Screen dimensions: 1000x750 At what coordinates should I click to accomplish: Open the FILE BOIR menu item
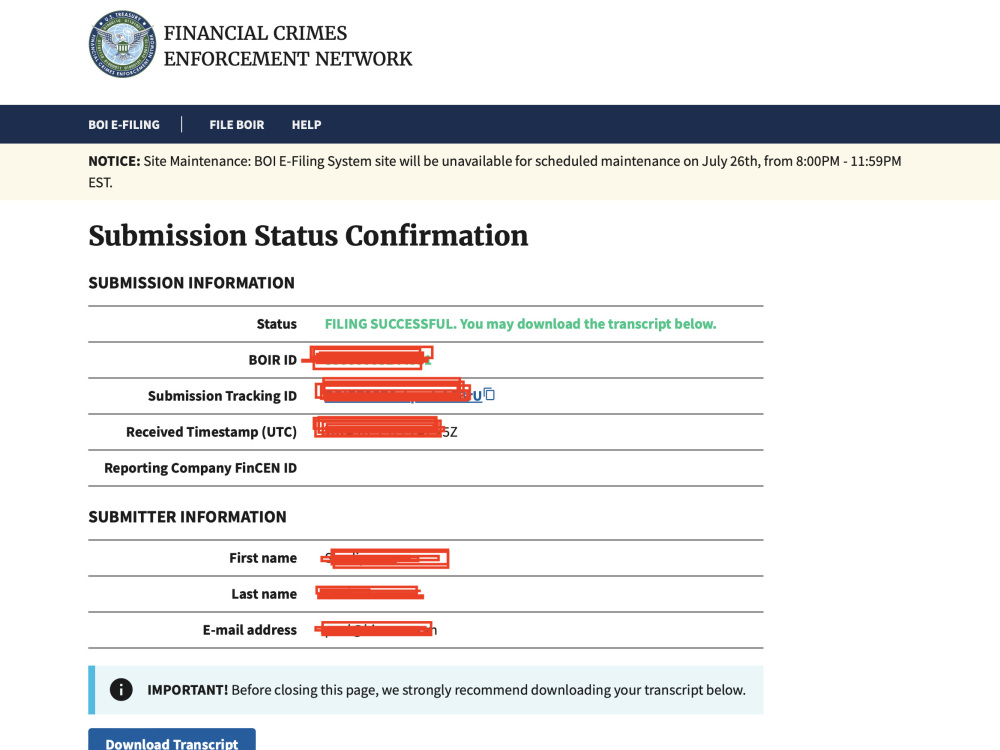coord(237,124)
